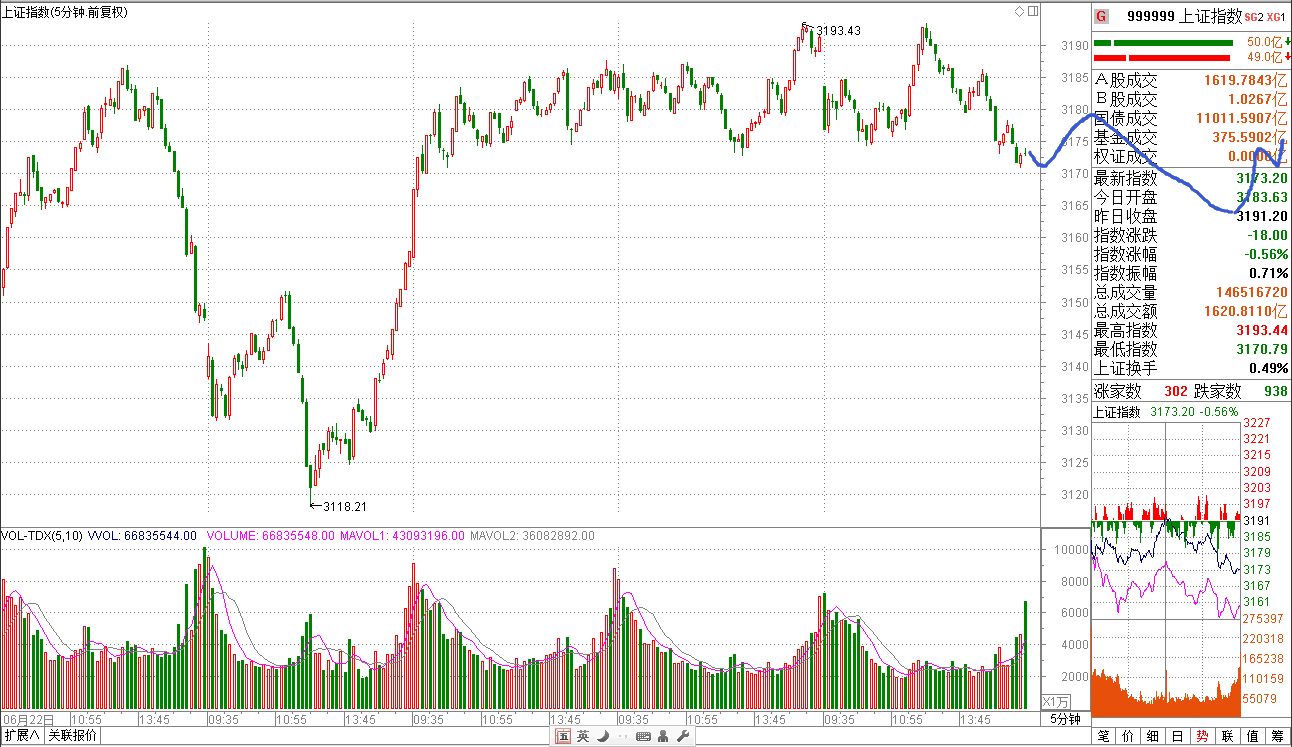Toggle the 英 English input mode

click(583, 737)
